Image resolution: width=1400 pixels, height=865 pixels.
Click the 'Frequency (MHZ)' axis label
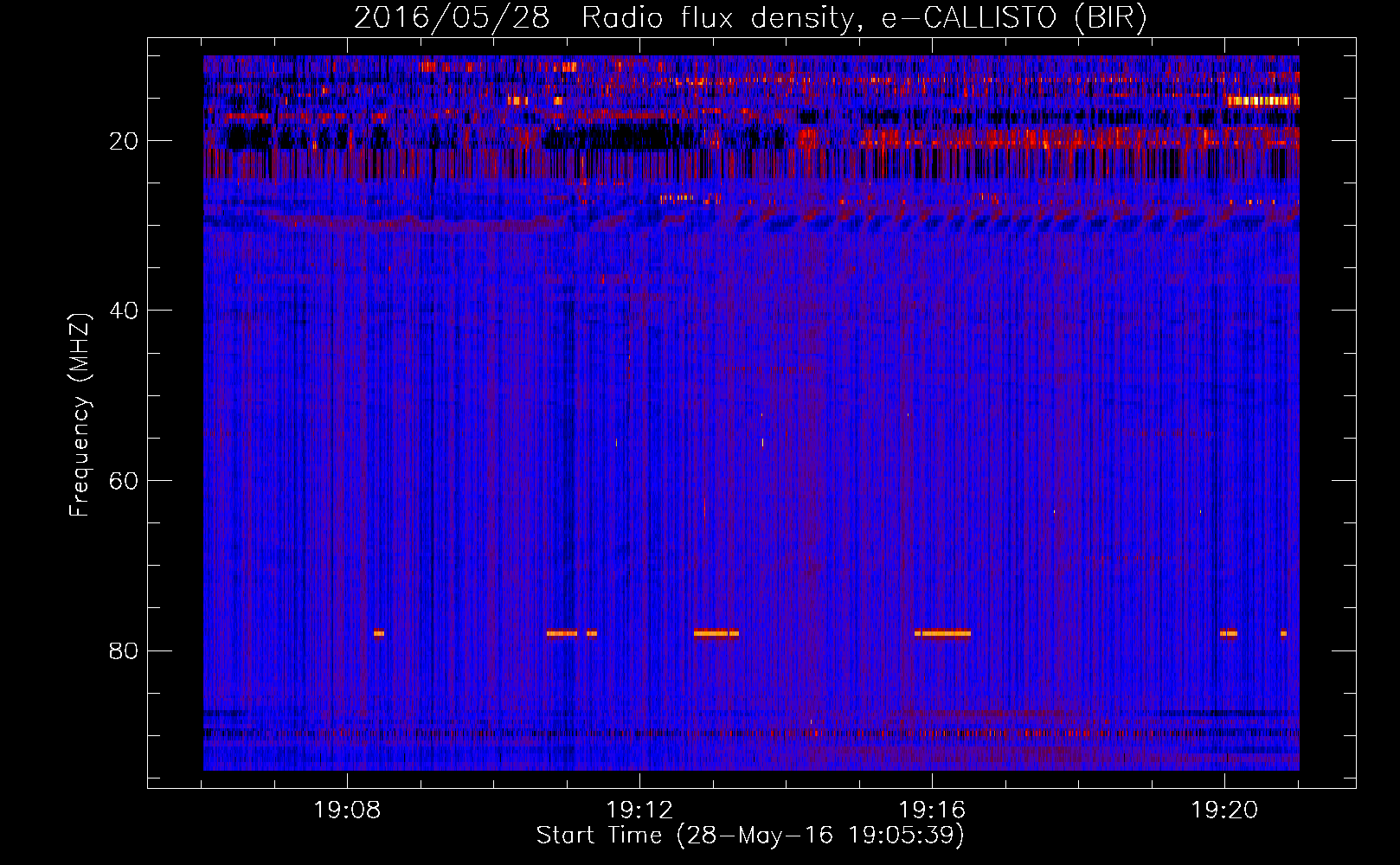[x=80, y=415]
